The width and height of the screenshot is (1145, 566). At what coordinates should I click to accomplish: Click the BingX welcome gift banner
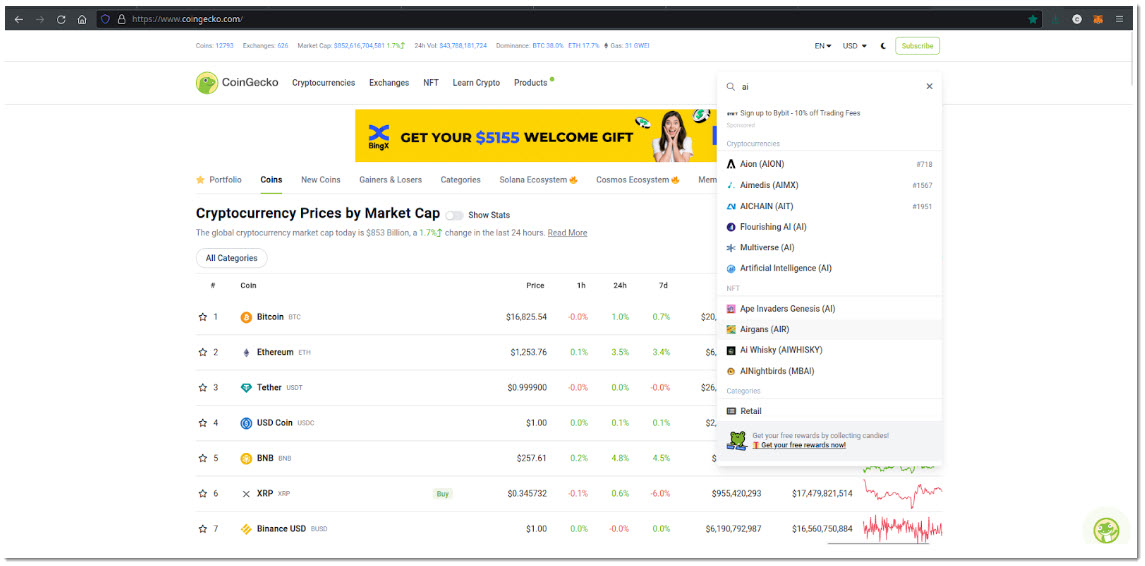(536, 136)
